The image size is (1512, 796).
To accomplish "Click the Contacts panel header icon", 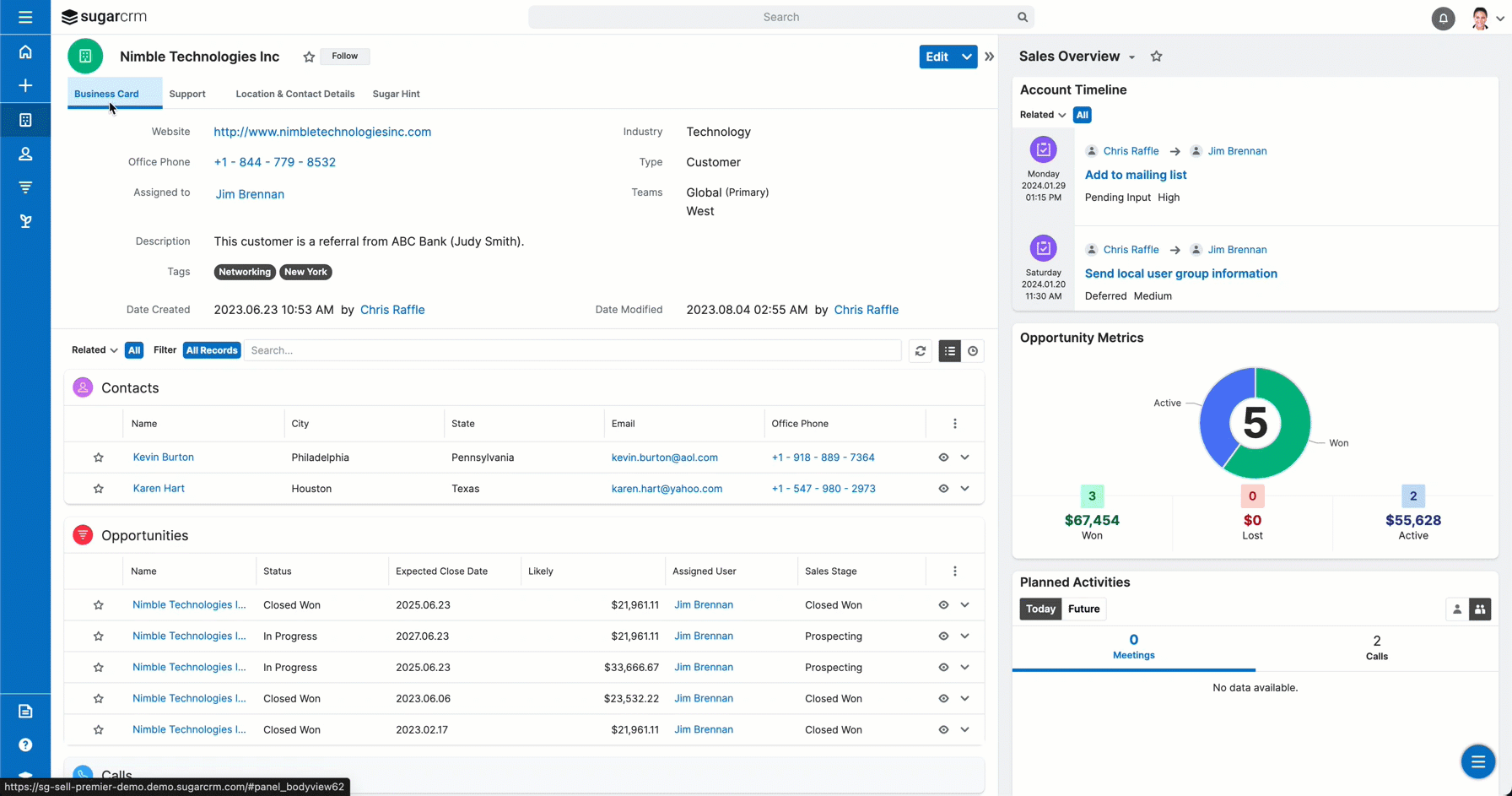I will point(83,387).
